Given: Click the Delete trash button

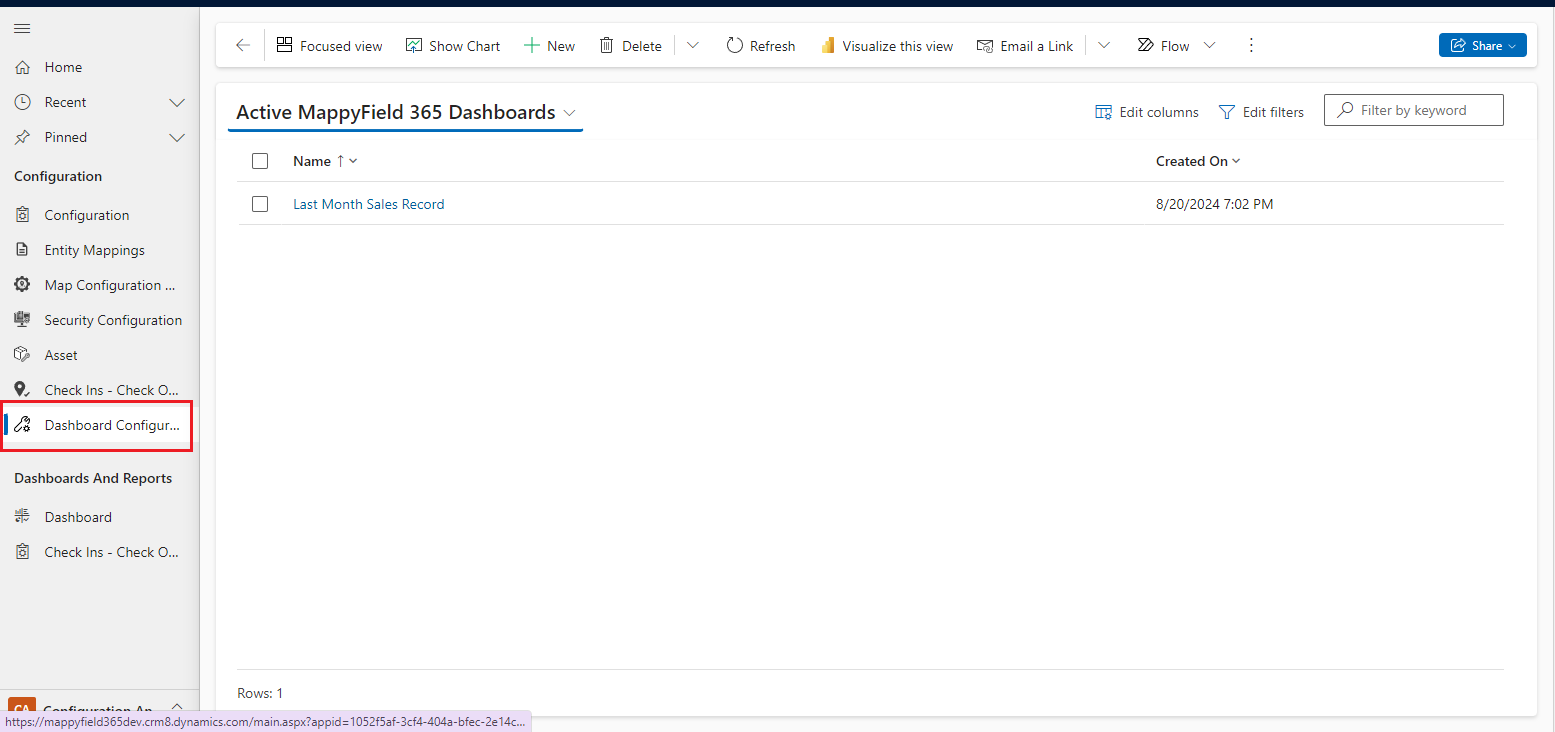Looking at the screenshot, I should [x=630, y=46].
